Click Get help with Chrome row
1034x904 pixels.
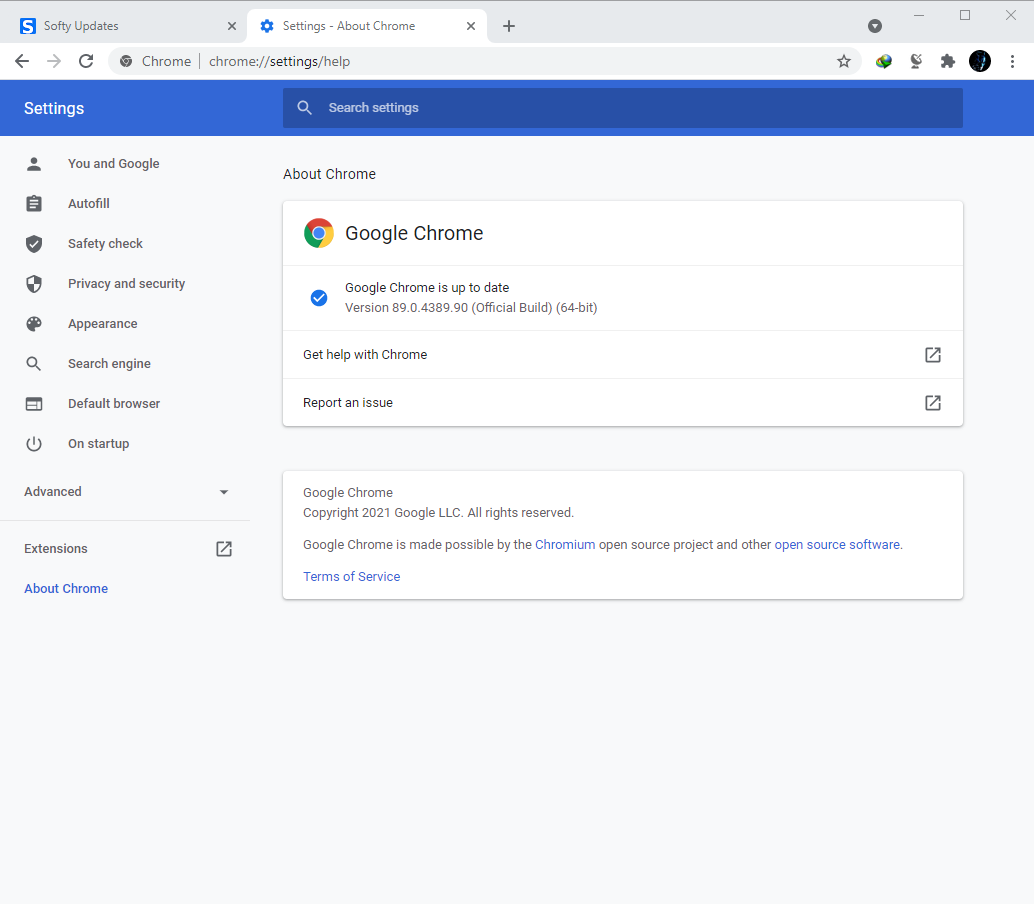point(623,355)
